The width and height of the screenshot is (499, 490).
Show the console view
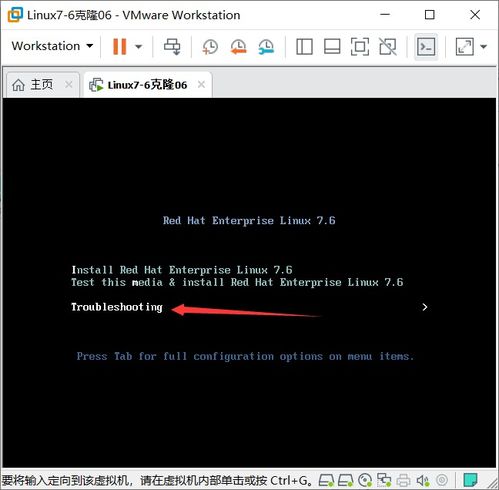pos(426,46)
